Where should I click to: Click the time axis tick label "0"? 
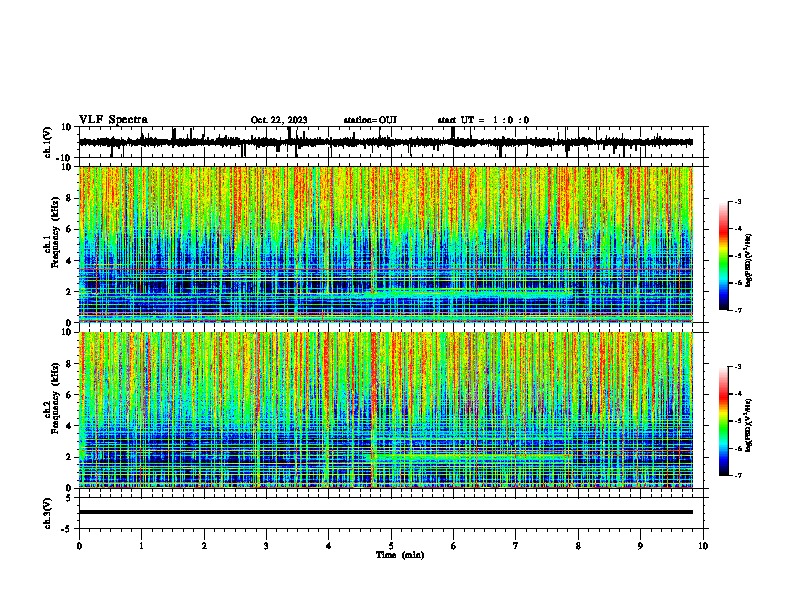point(79,546)
